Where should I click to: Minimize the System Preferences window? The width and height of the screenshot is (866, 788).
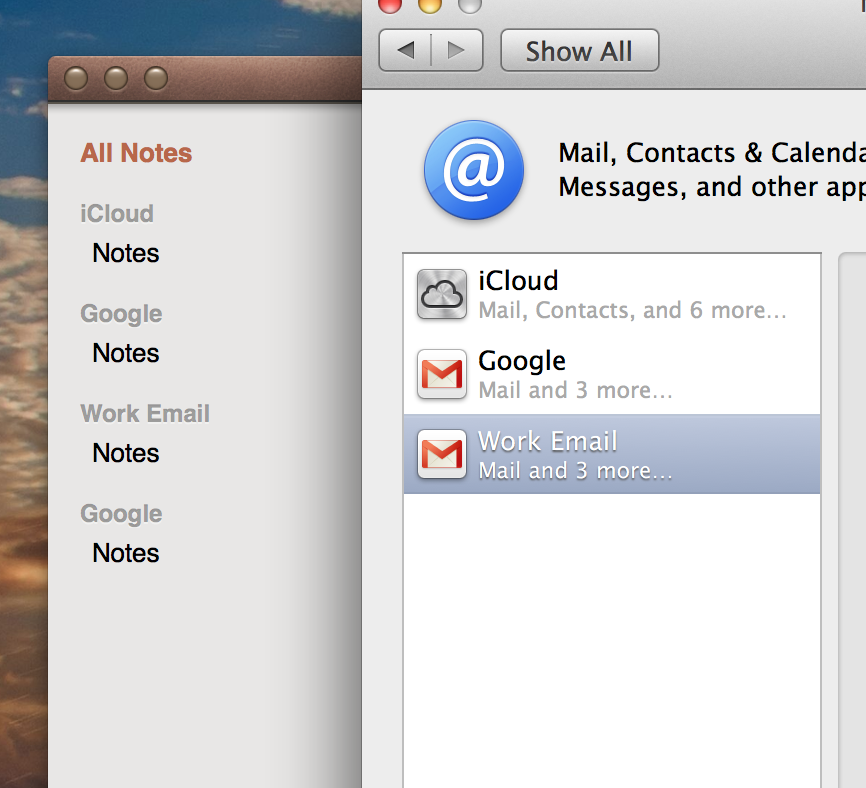tap(430, 4)
